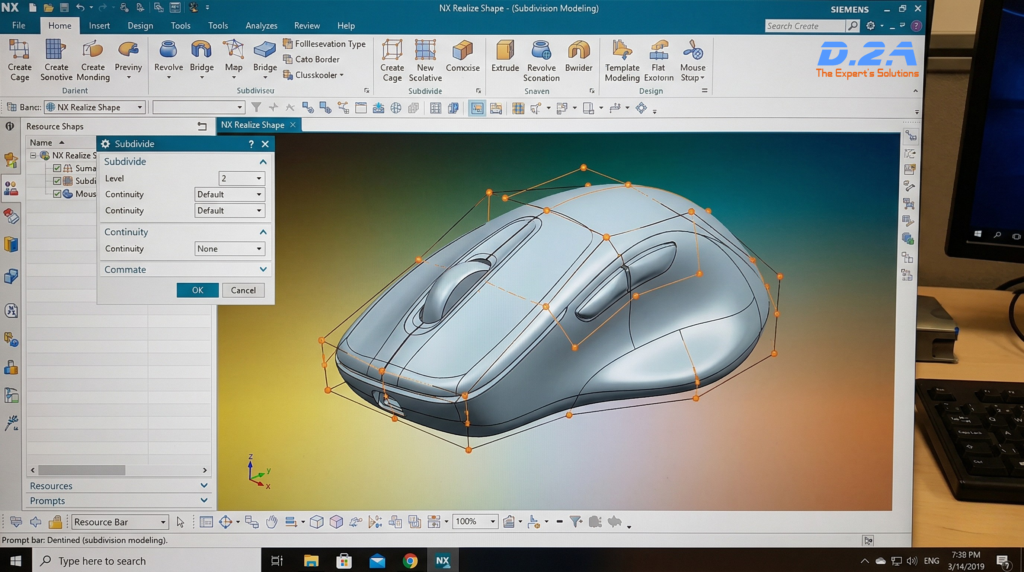The image size is (1024, 572).
Task: Open Chrome from the taskbar
Action: tap(410, 561)
